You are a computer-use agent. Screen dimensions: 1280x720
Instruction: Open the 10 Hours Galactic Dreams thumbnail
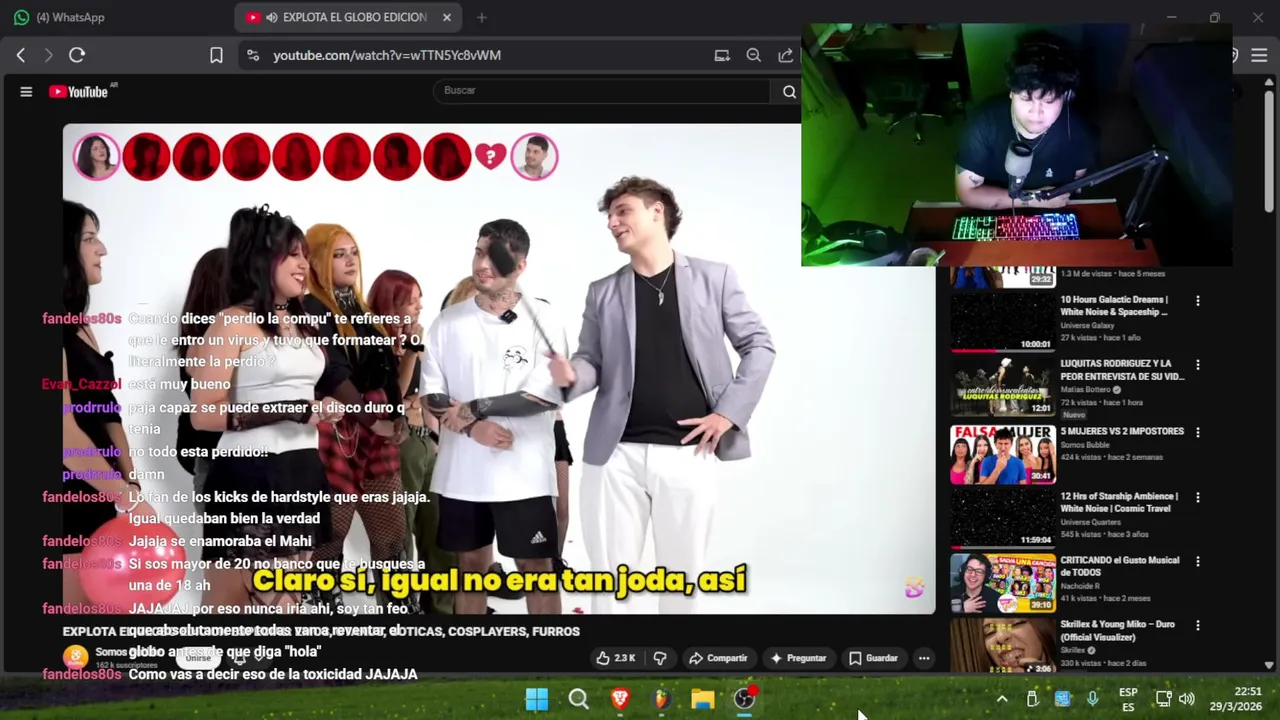click(x=1002, y=321)
